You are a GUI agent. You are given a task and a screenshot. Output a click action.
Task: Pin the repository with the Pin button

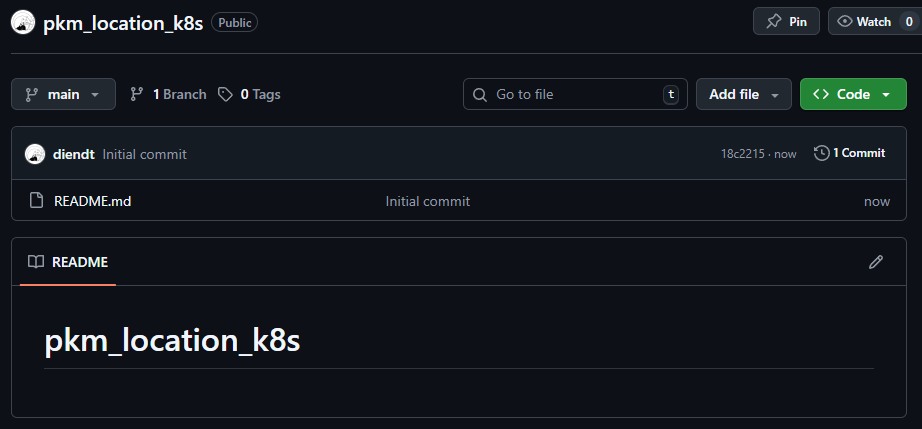(786, 22)
